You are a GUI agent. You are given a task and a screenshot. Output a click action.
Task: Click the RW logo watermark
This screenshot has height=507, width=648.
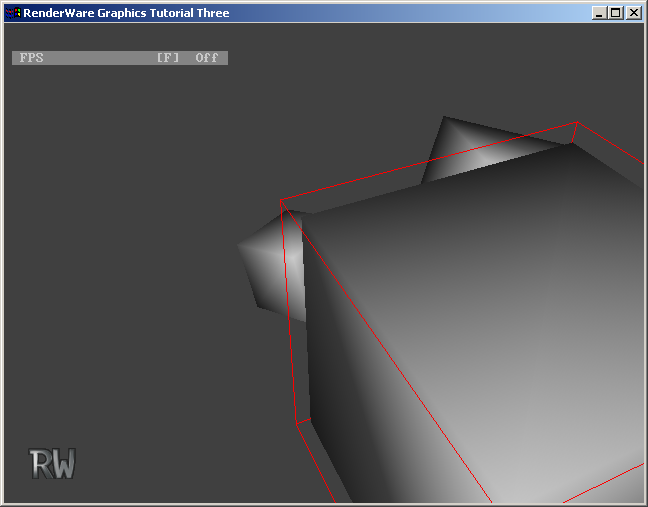(53, 464)
